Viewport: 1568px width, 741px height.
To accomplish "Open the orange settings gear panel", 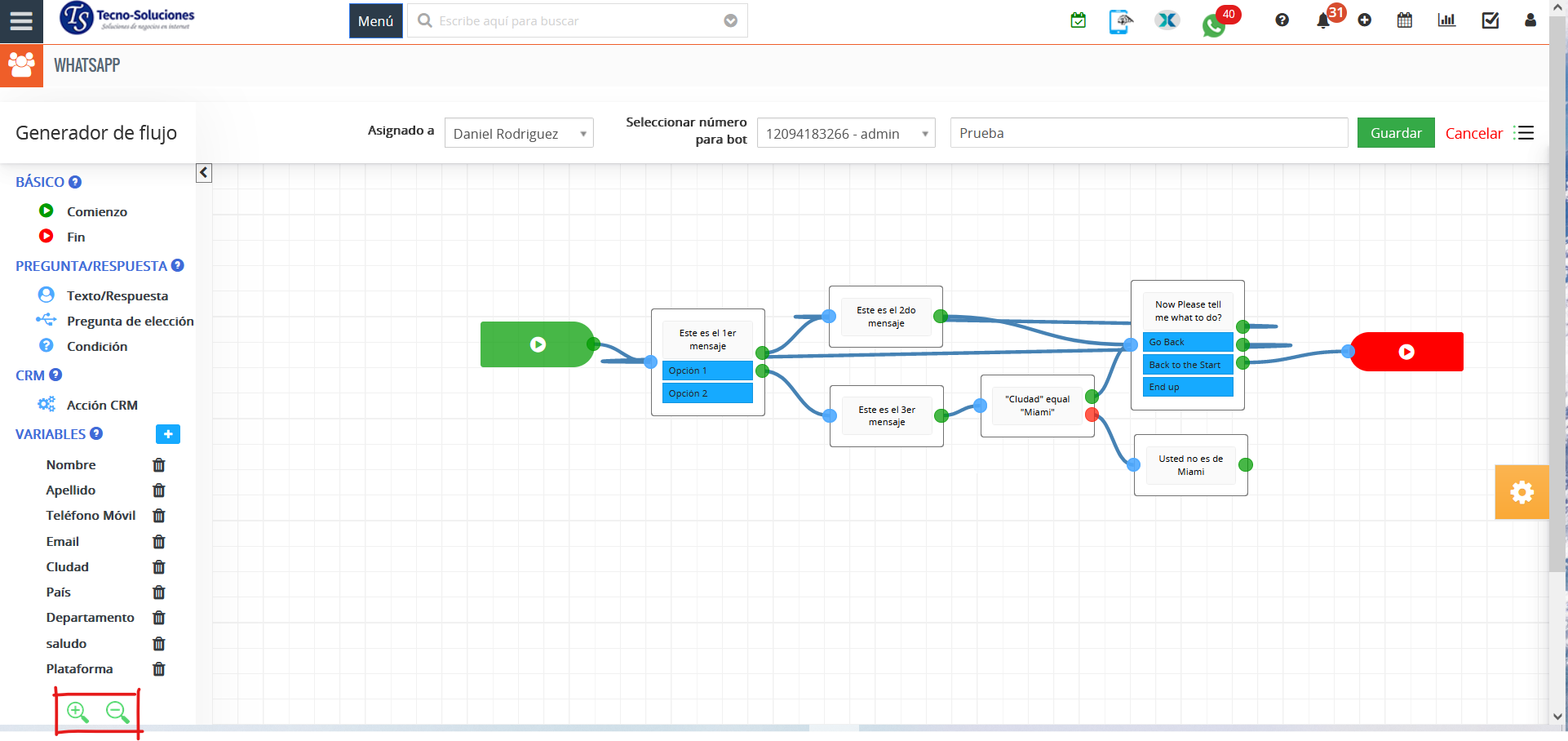I will pos(1521,492).
